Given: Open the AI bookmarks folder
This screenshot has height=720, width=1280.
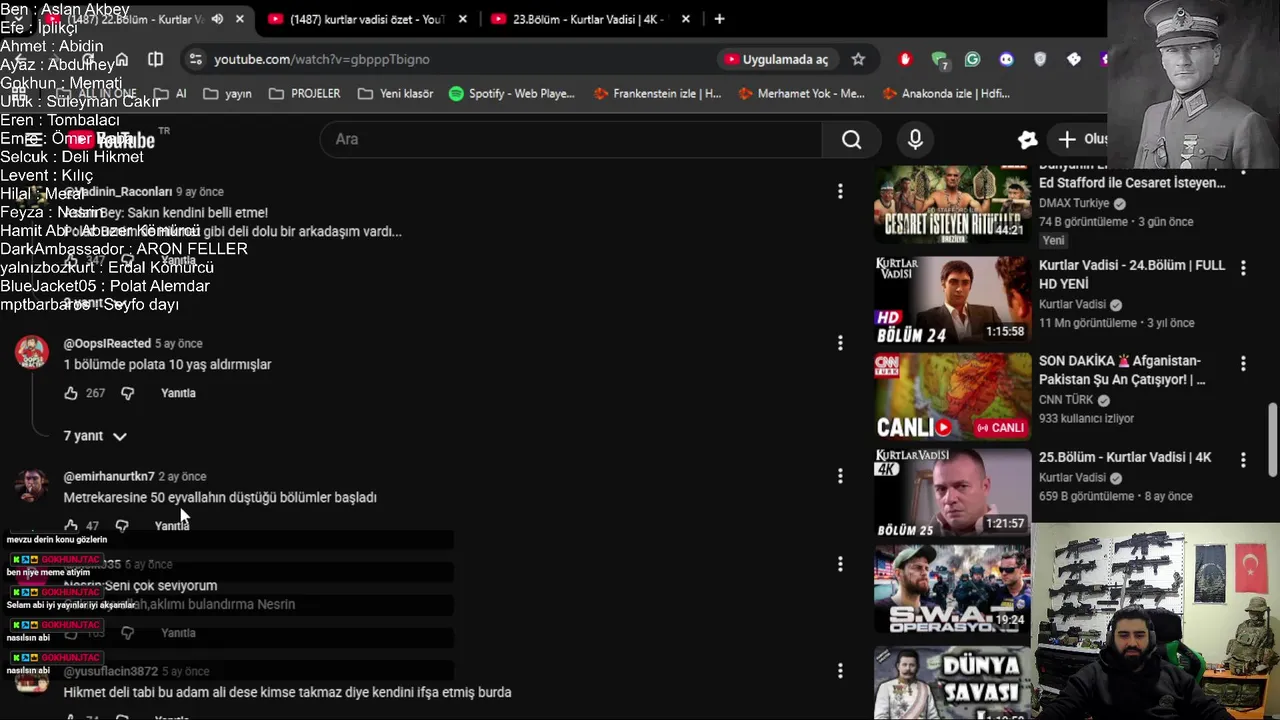Looking at the screenshot, I should point(170,93).
